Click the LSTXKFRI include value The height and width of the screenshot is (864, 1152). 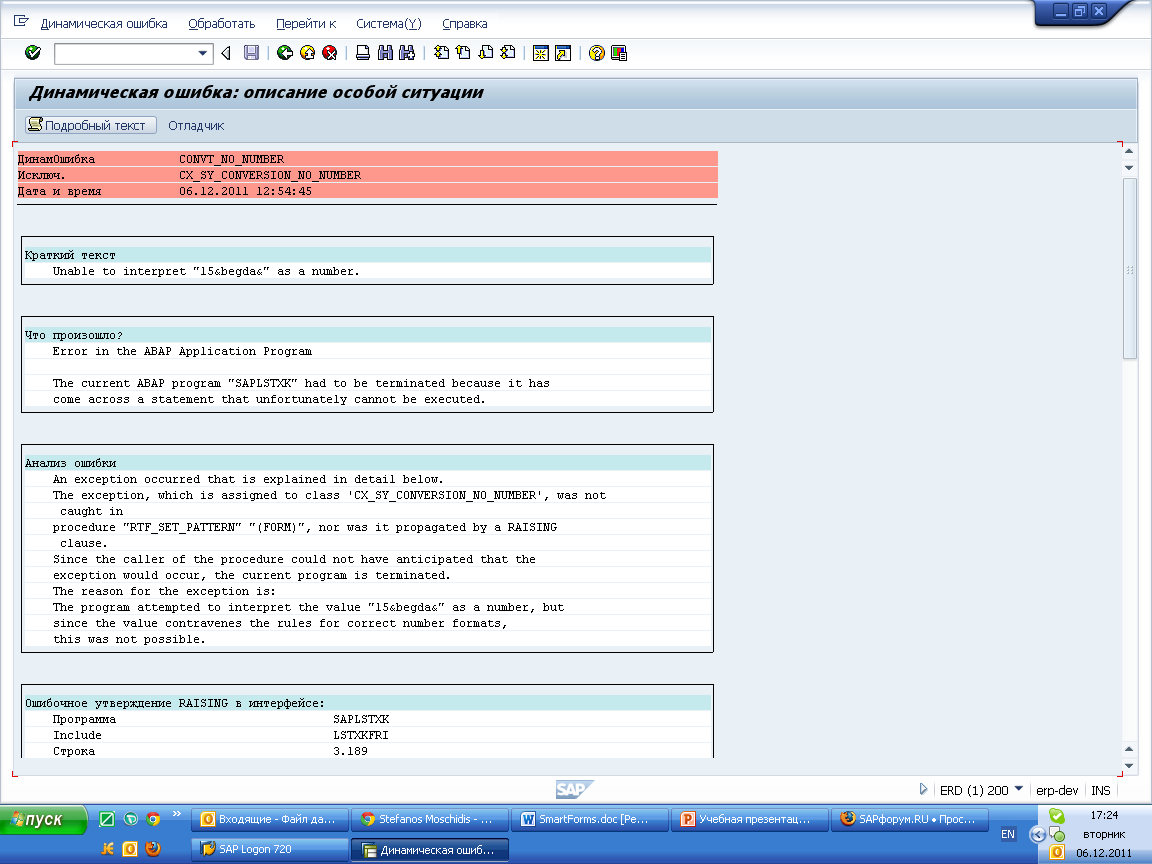coord(361,735)
